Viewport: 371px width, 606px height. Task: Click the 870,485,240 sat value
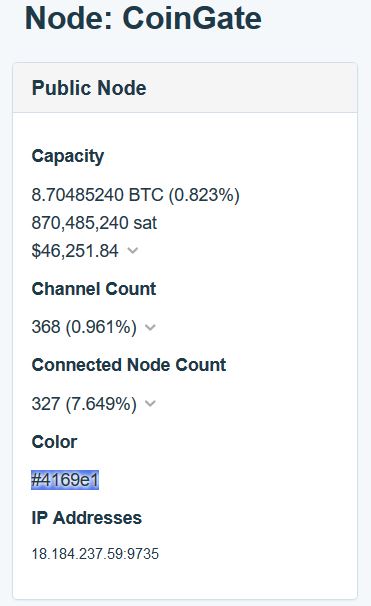94,223
